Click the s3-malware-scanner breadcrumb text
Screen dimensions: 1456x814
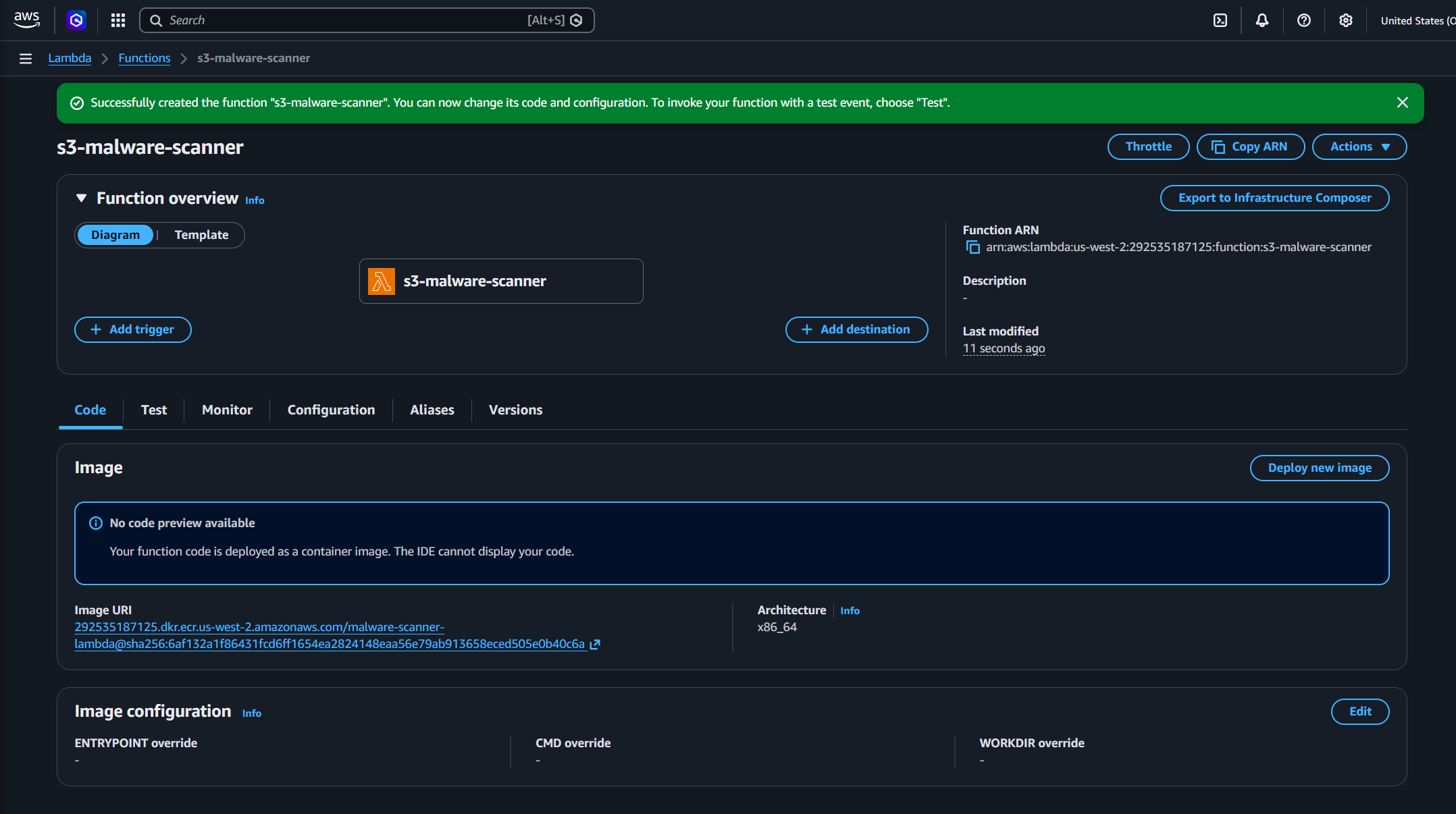point(253,59)
